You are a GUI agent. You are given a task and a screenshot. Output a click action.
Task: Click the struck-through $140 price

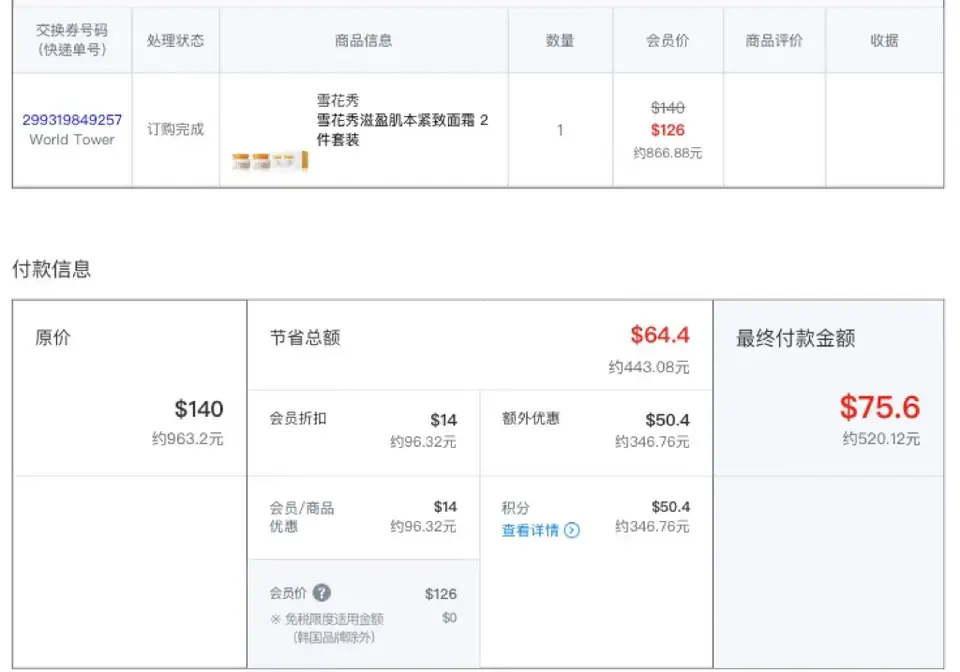667,108
